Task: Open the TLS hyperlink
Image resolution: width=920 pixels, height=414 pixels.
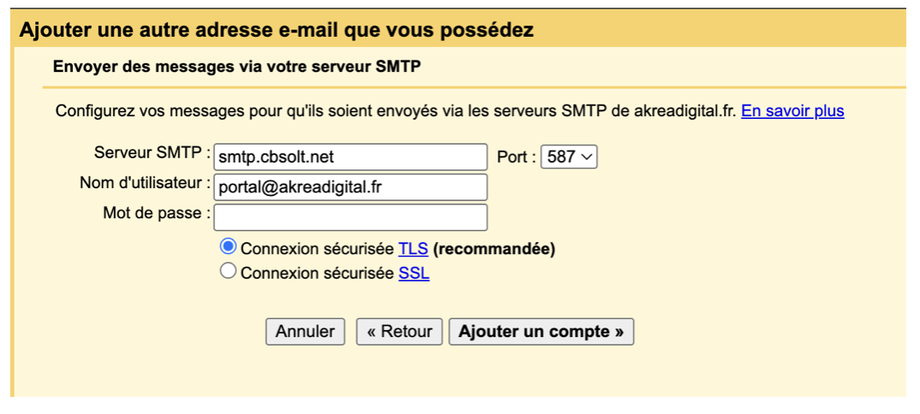Action: click(x=413, y=248)
